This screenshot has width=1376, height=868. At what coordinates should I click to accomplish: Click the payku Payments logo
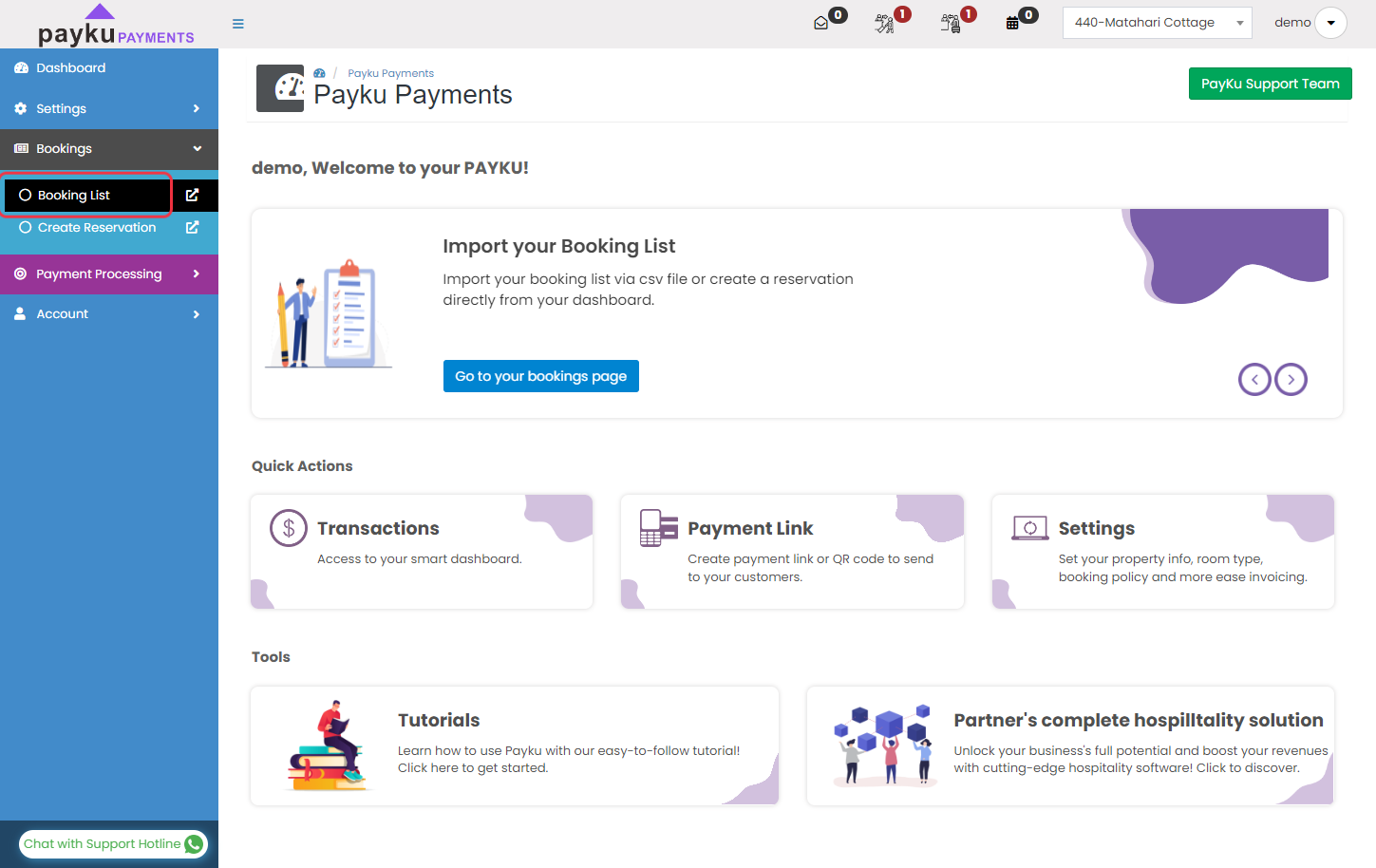tap(116, 26)
